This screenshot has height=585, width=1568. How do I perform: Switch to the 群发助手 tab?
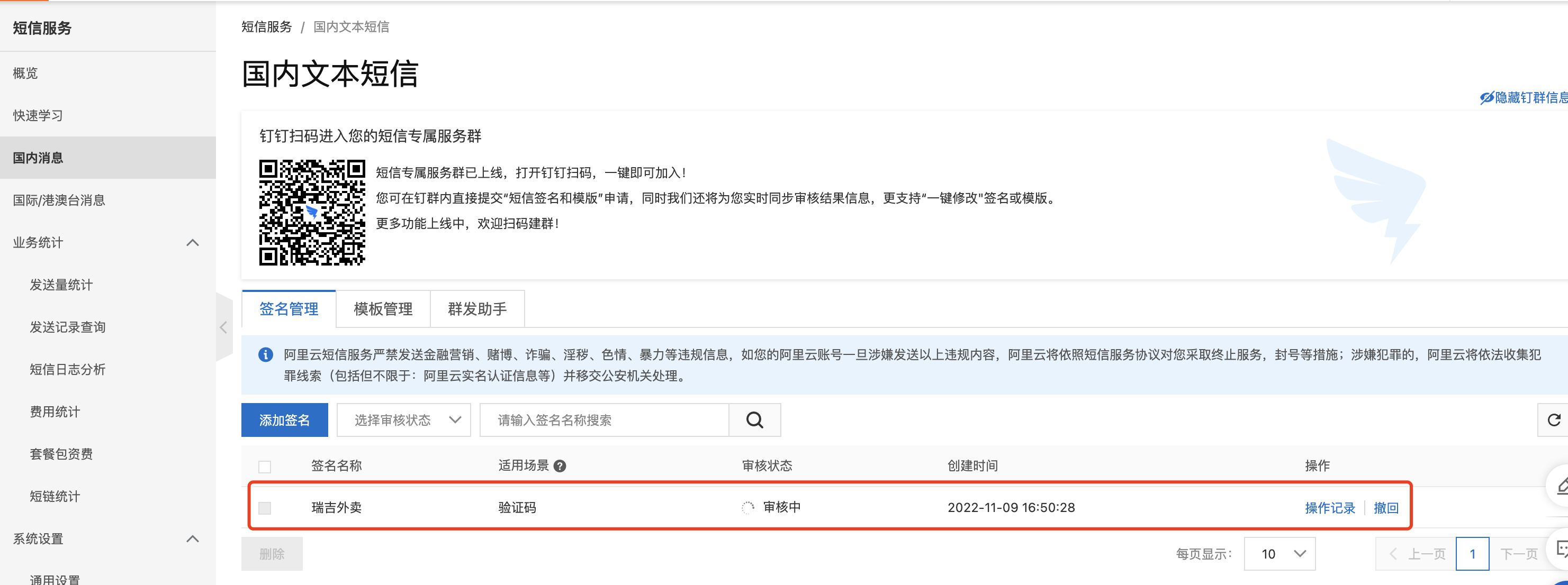[477, 309]
